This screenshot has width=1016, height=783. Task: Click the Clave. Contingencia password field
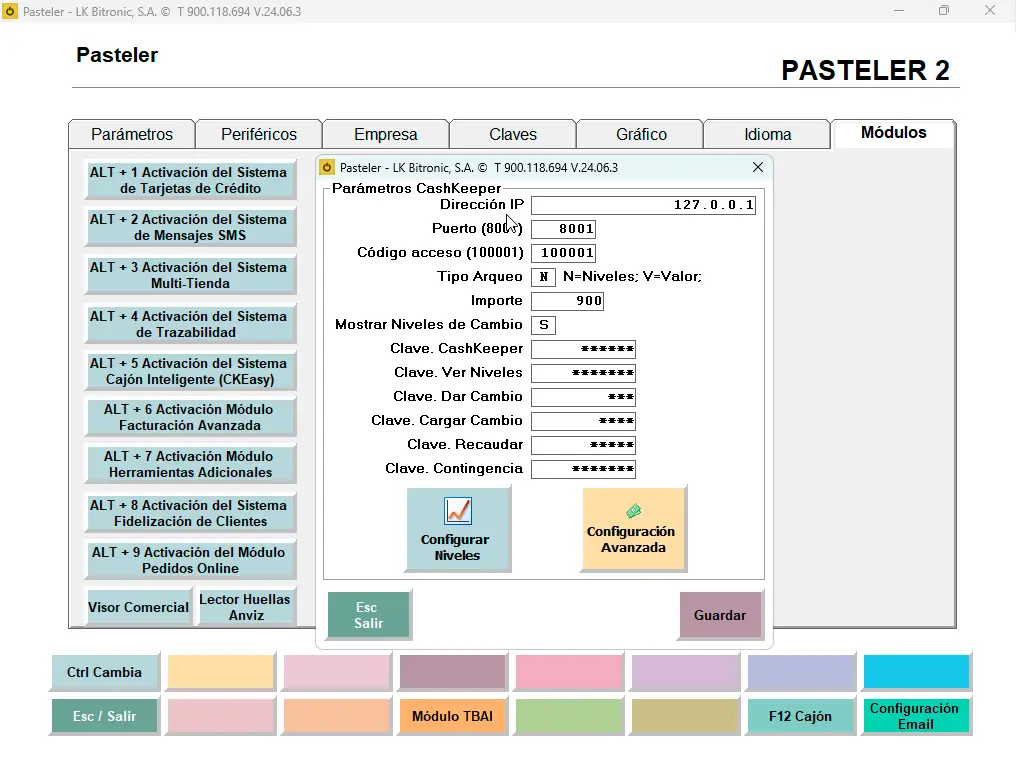(583, 469)
